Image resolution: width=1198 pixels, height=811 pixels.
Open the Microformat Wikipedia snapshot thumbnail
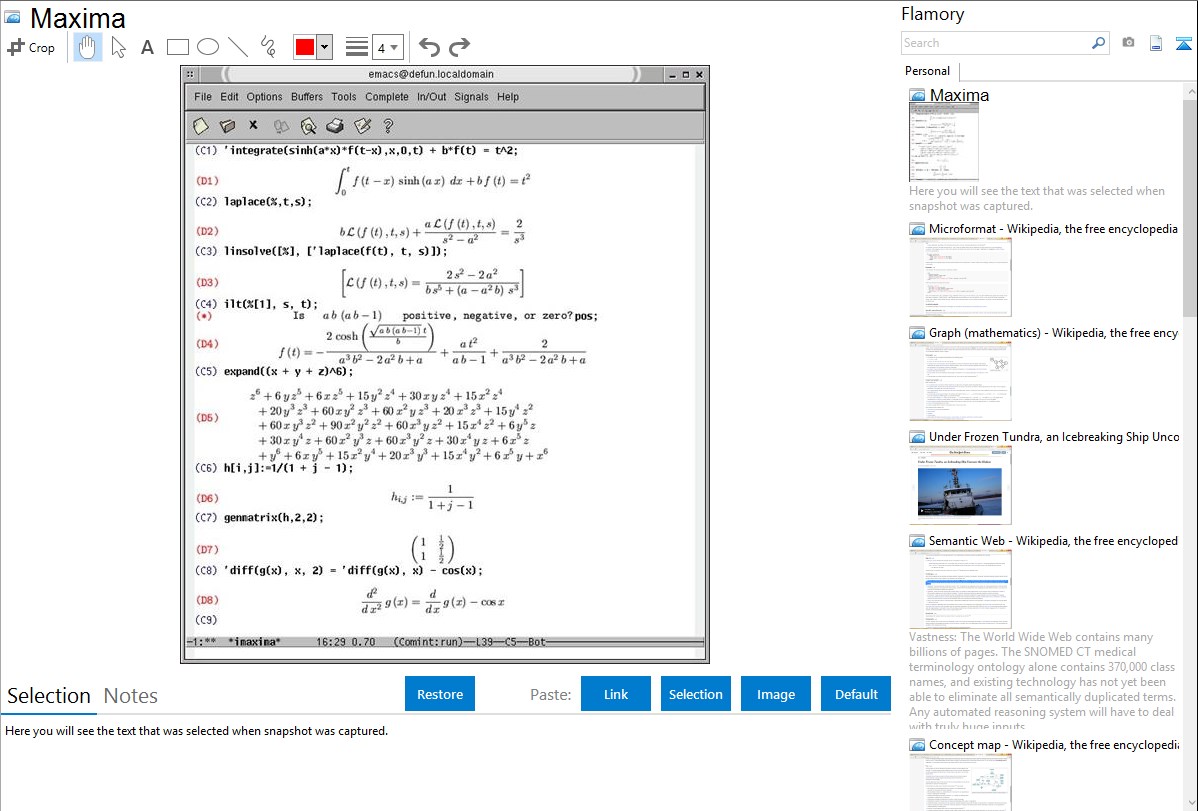coord(960,277)
